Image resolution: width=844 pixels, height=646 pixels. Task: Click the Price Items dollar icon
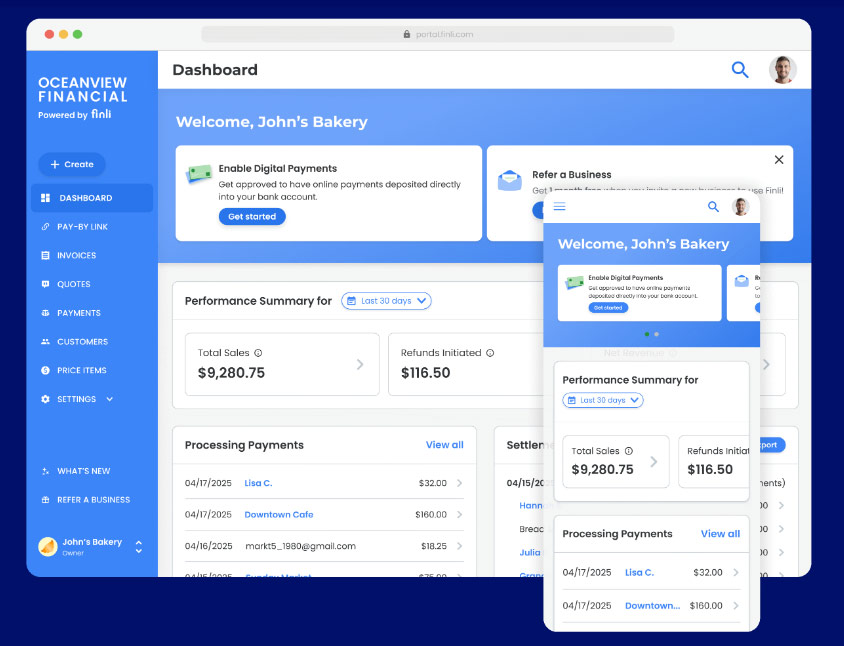[45, 370]
